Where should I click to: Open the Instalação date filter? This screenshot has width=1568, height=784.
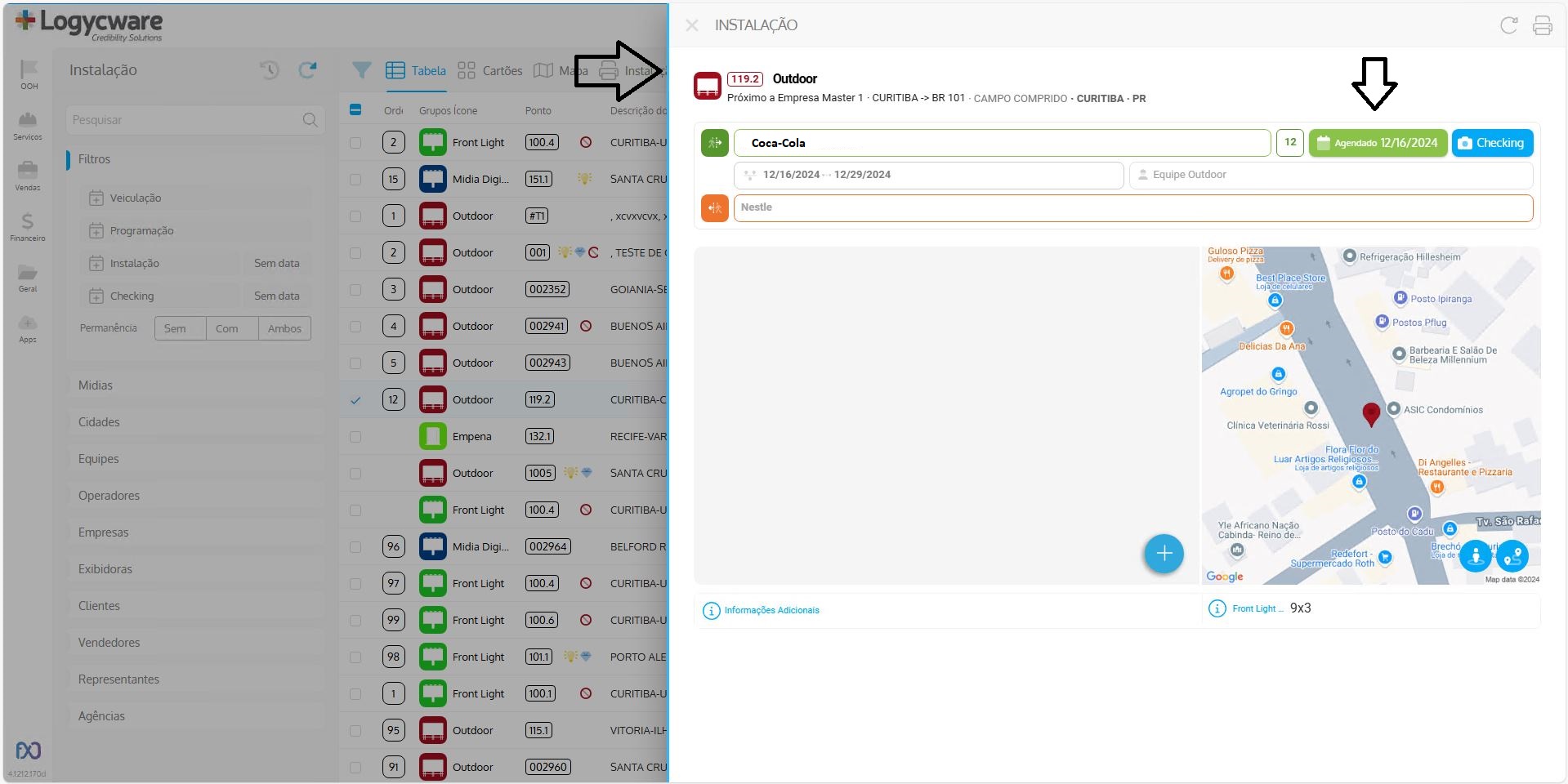159,263
